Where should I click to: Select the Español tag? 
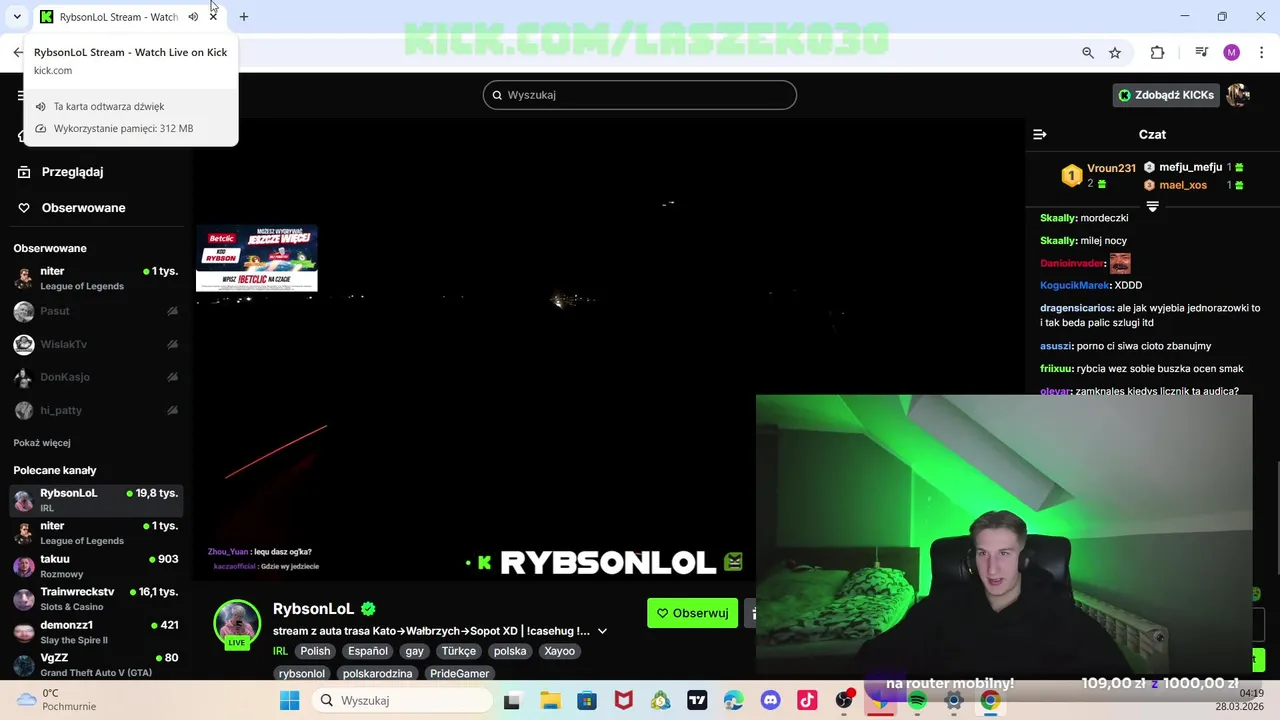(368, 651)
